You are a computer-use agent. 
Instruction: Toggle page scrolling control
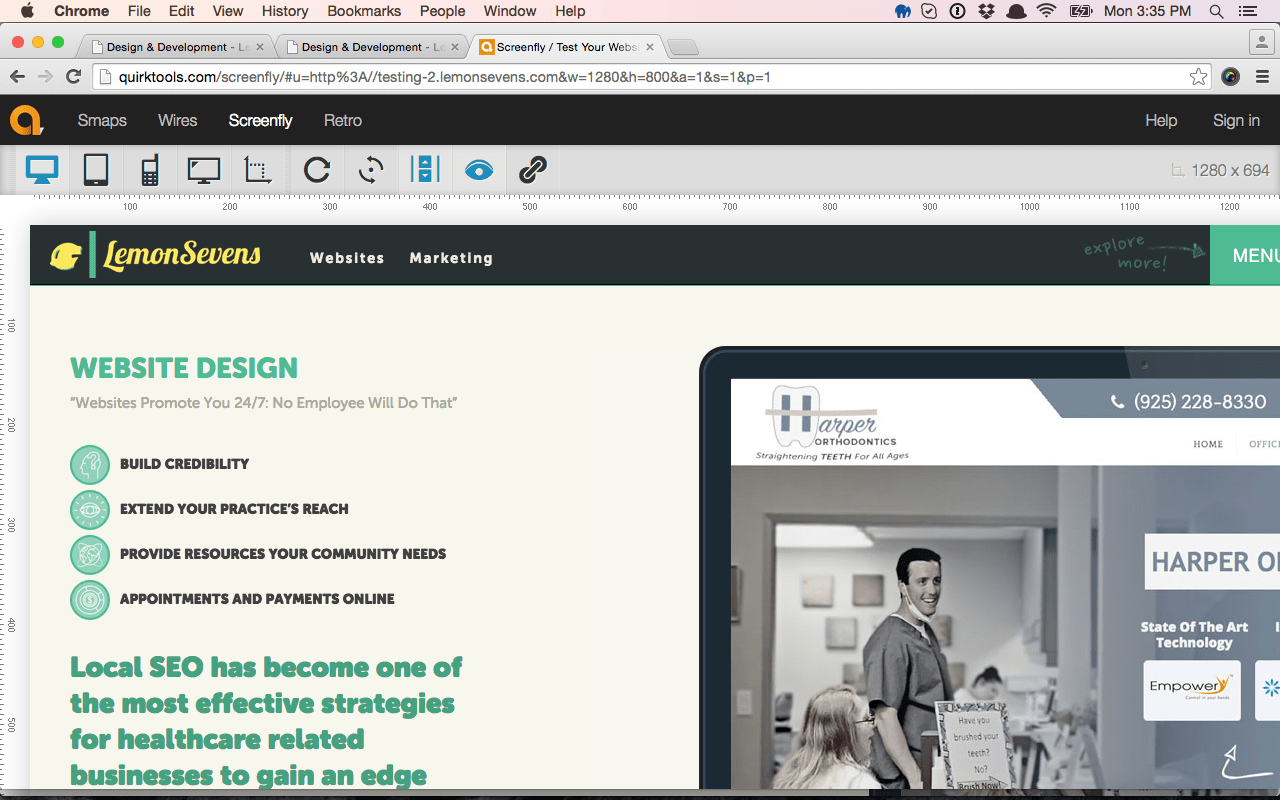(x=425, y=169)
